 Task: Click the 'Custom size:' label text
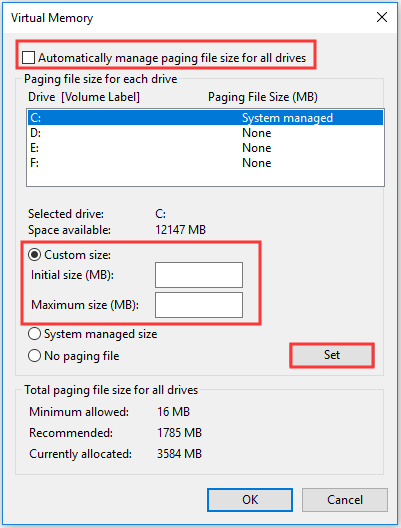(x=77, y=255)
